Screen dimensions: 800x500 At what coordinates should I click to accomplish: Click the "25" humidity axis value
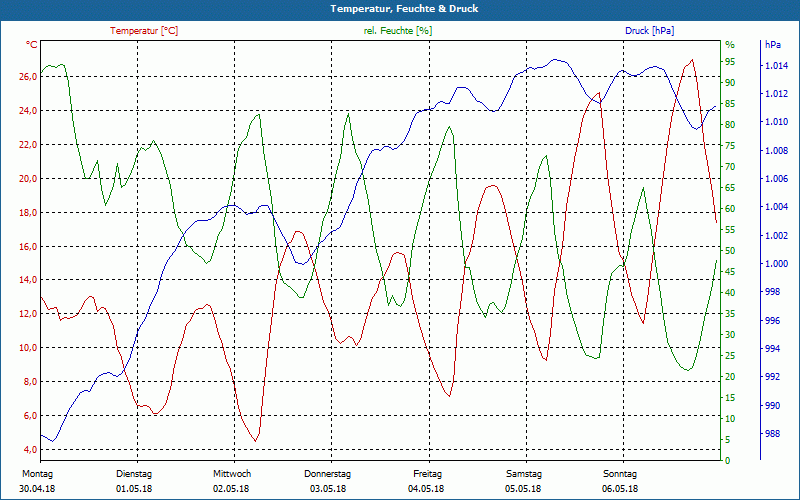coord(730,356)
